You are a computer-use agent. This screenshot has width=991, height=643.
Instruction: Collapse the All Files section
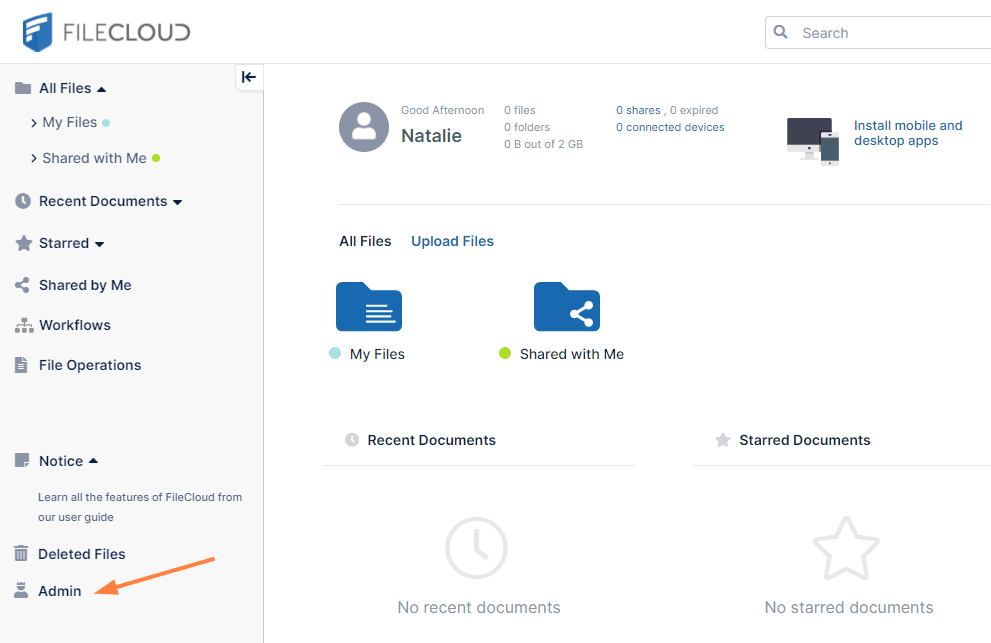pyautogui.click(x=102, y=89)
